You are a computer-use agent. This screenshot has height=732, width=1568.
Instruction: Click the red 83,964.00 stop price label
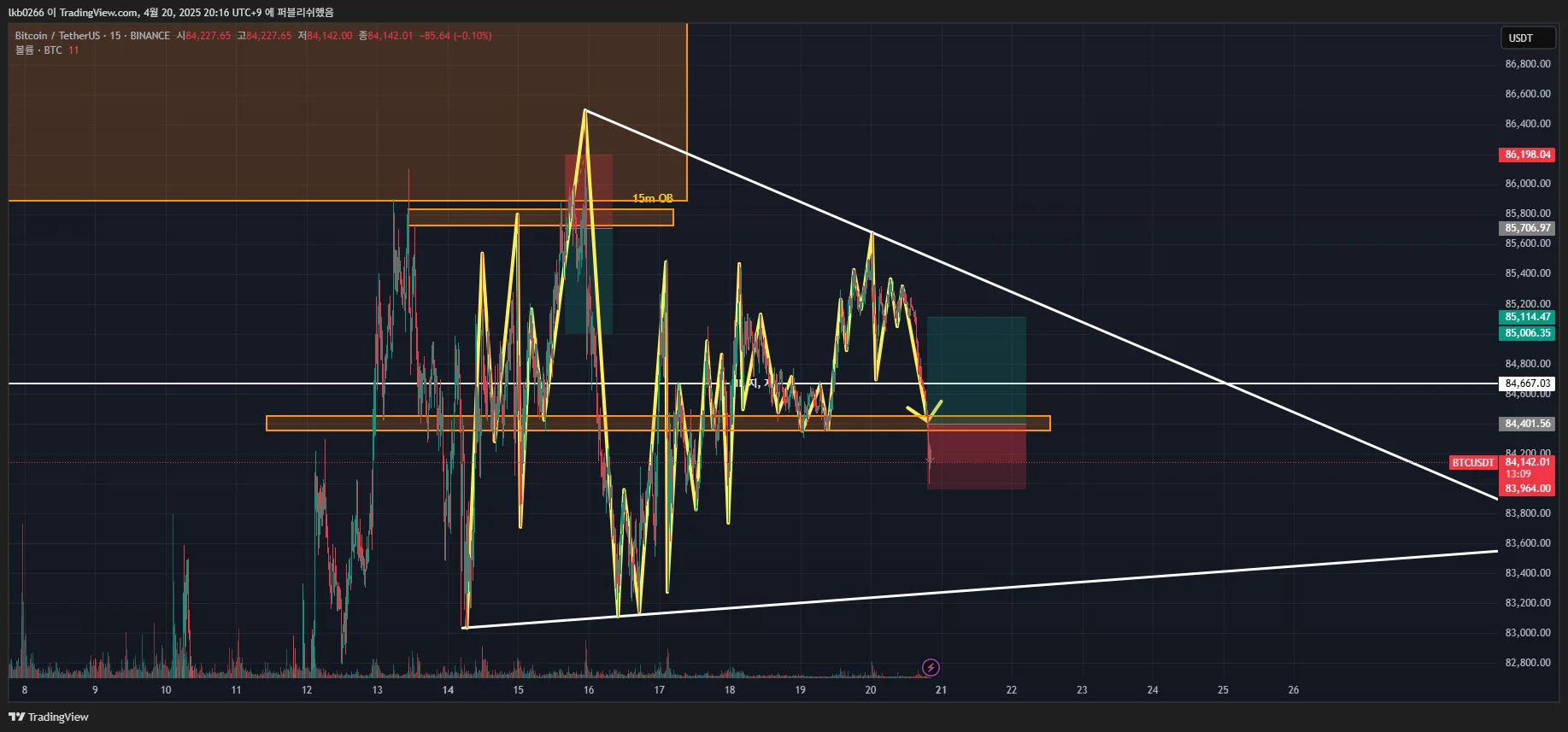coord(1527,489)
